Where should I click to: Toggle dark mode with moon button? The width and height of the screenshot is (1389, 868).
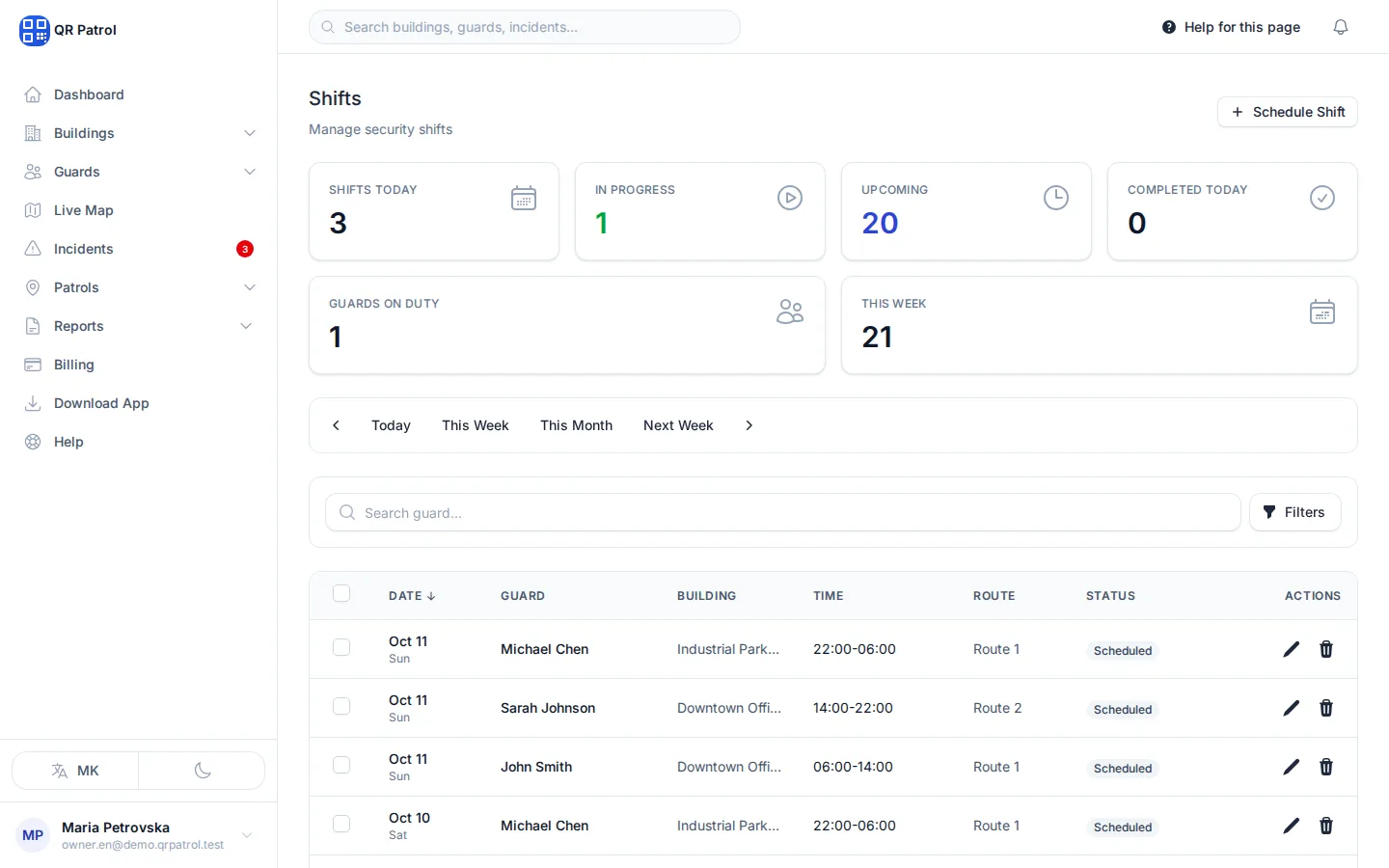coord(202,771)
